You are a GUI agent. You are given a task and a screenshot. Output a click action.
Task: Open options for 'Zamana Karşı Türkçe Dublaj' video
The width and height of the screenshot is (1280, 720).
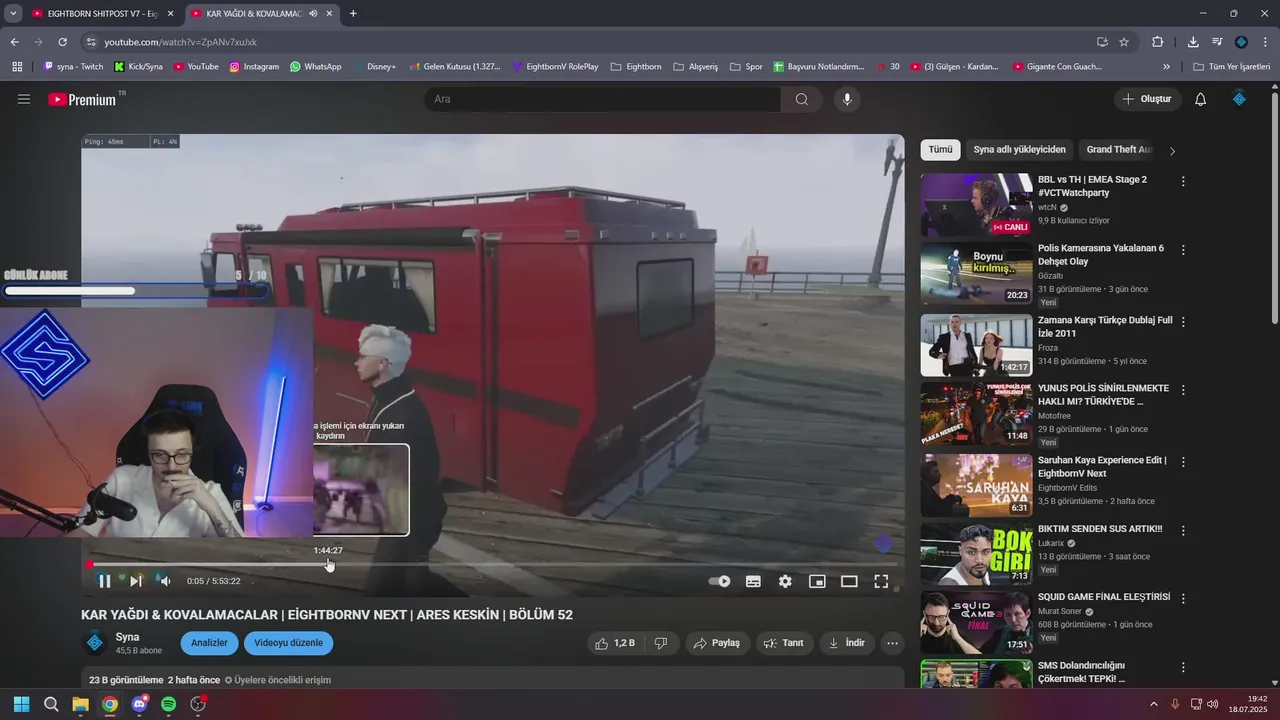[1183, 322]
